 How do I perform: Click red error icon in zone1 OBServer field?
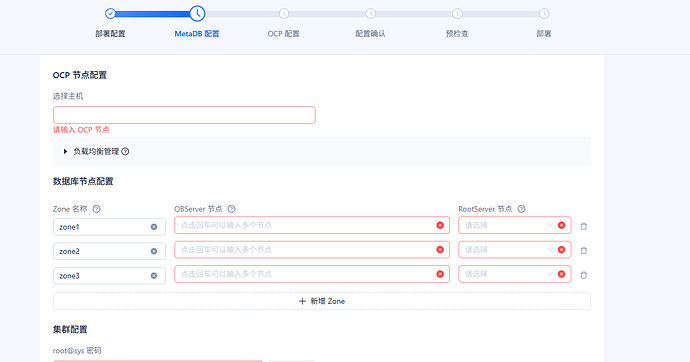pyautogui.click(x=440, y=225)
